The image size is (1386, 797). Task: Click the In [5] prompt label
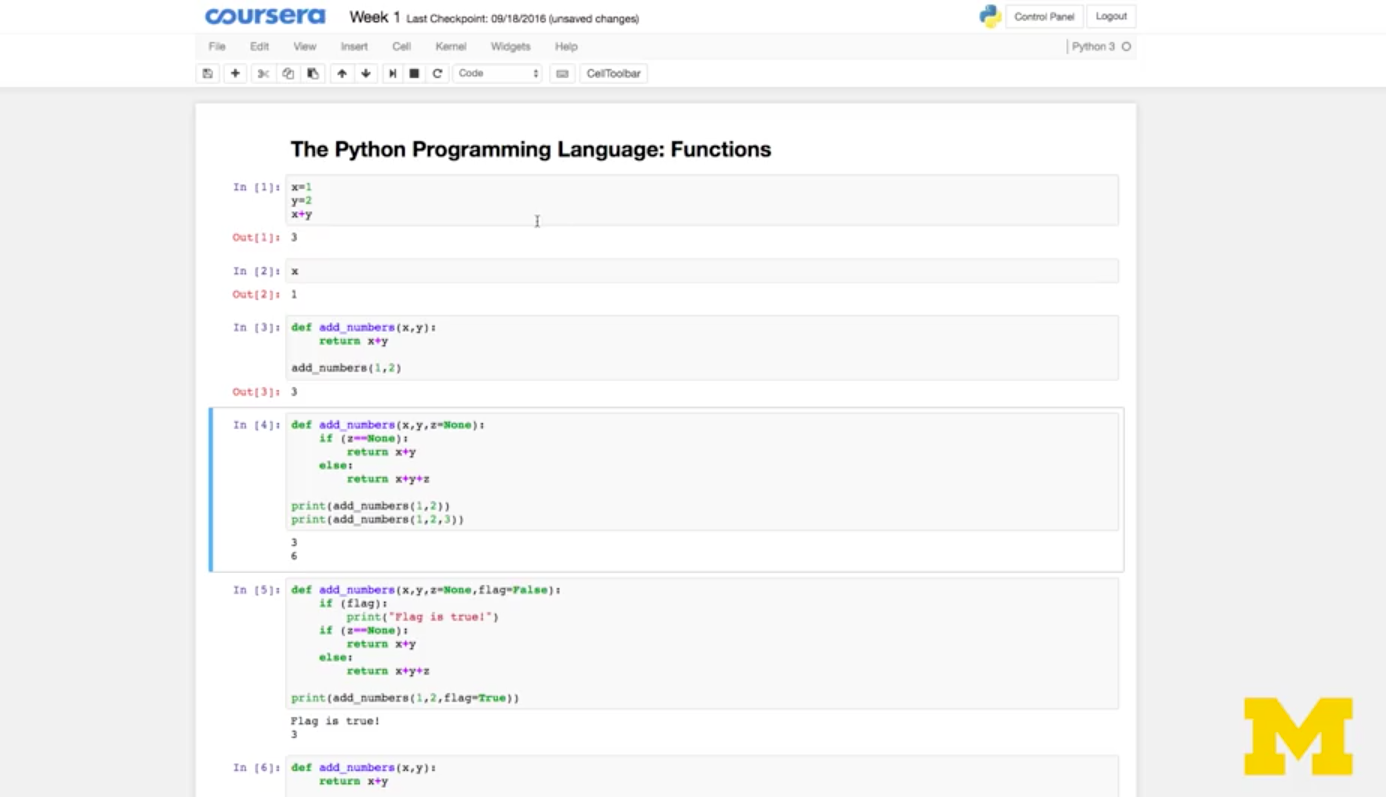(x=256, y=590)
